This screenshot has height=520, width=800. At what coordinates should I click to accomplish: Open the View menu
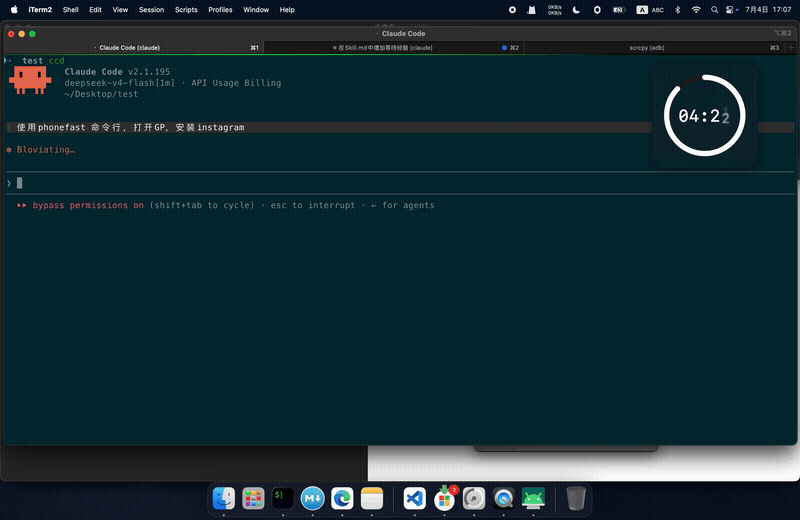120,10
